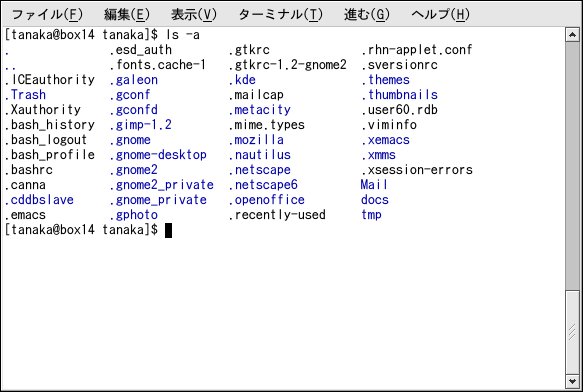Screen dimensions: 583x392
Task: Open the ヘルプ(H) menu
Action: click(441, 15)
